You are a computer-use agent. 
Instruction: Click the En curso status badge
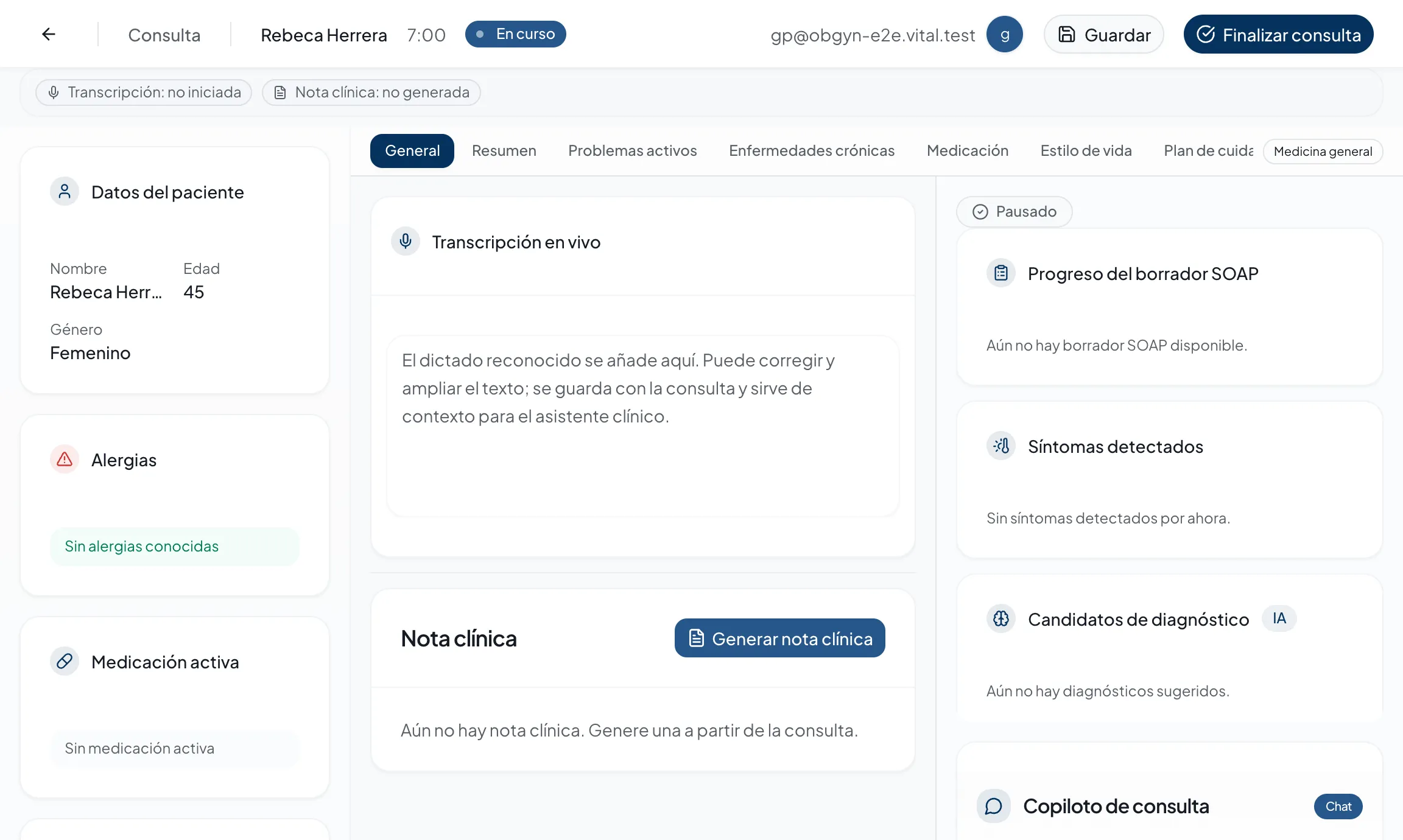(x=516, y=34)
